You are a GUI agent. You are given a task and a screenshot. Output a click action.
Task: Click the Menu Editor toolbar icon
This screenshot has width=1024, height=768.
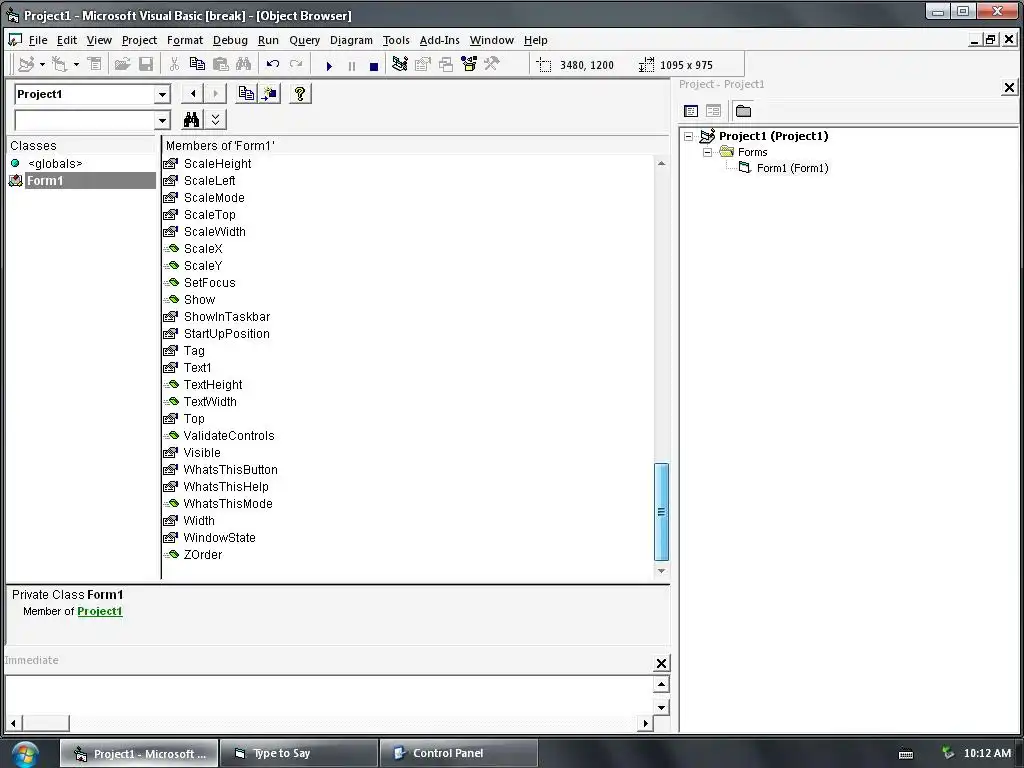coord(95,64)
